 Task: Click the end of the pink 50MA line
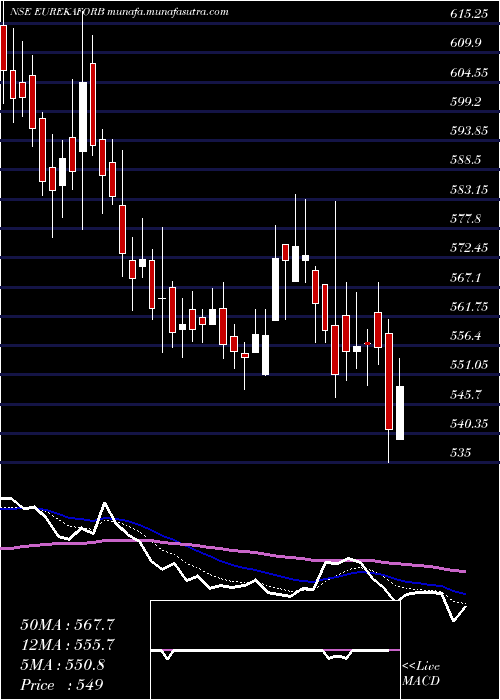465,571
